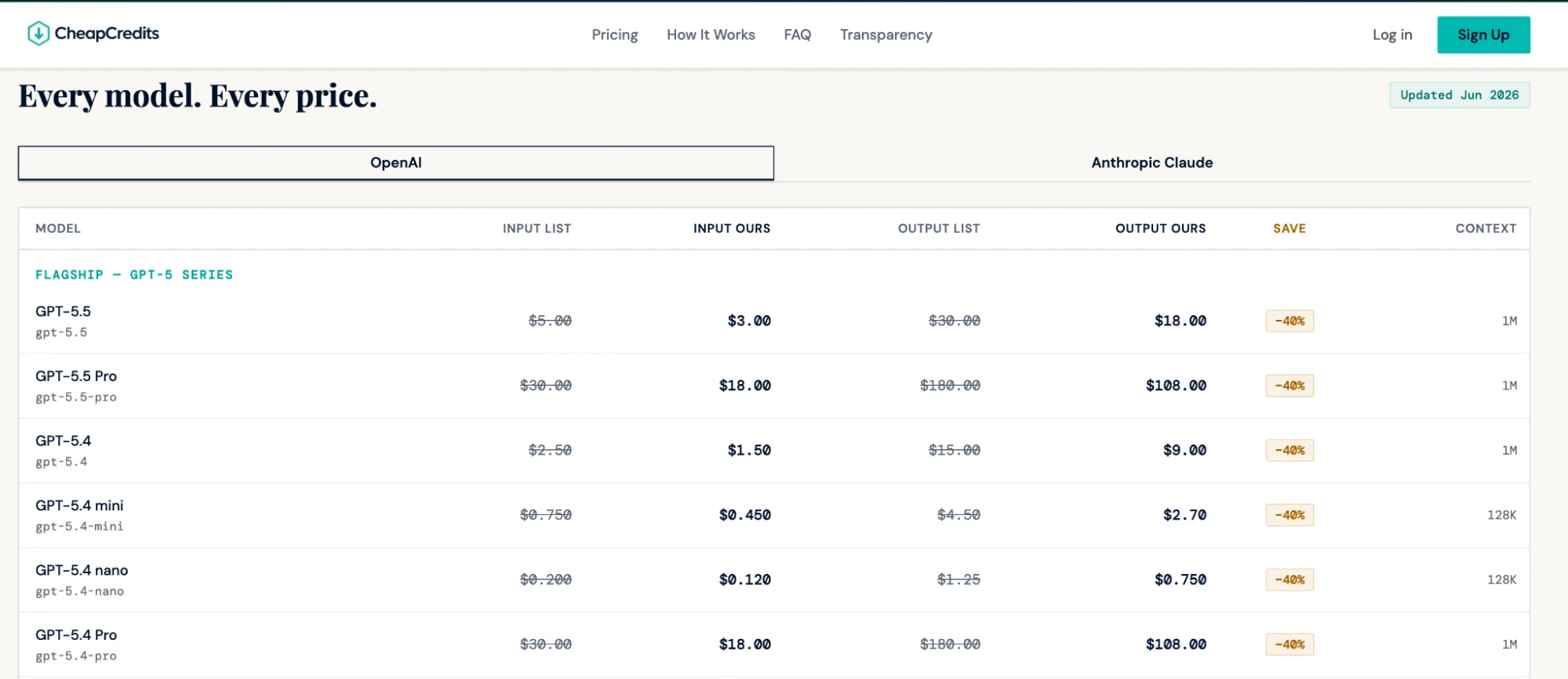Select the GPT-5.5 Pro model name
The image size is (1568, 679).
pyautogui.click(x=76, y=376)
